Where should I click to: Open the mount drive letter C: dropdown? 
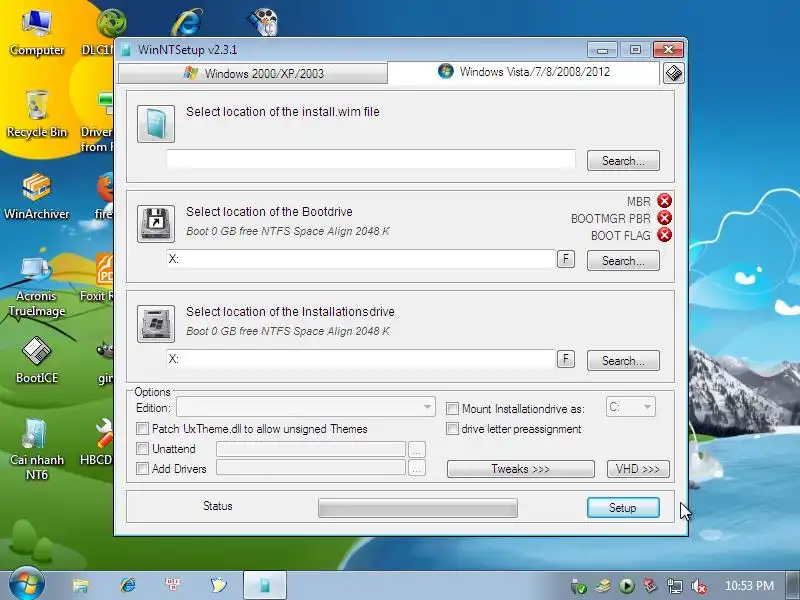click(631, 407)
